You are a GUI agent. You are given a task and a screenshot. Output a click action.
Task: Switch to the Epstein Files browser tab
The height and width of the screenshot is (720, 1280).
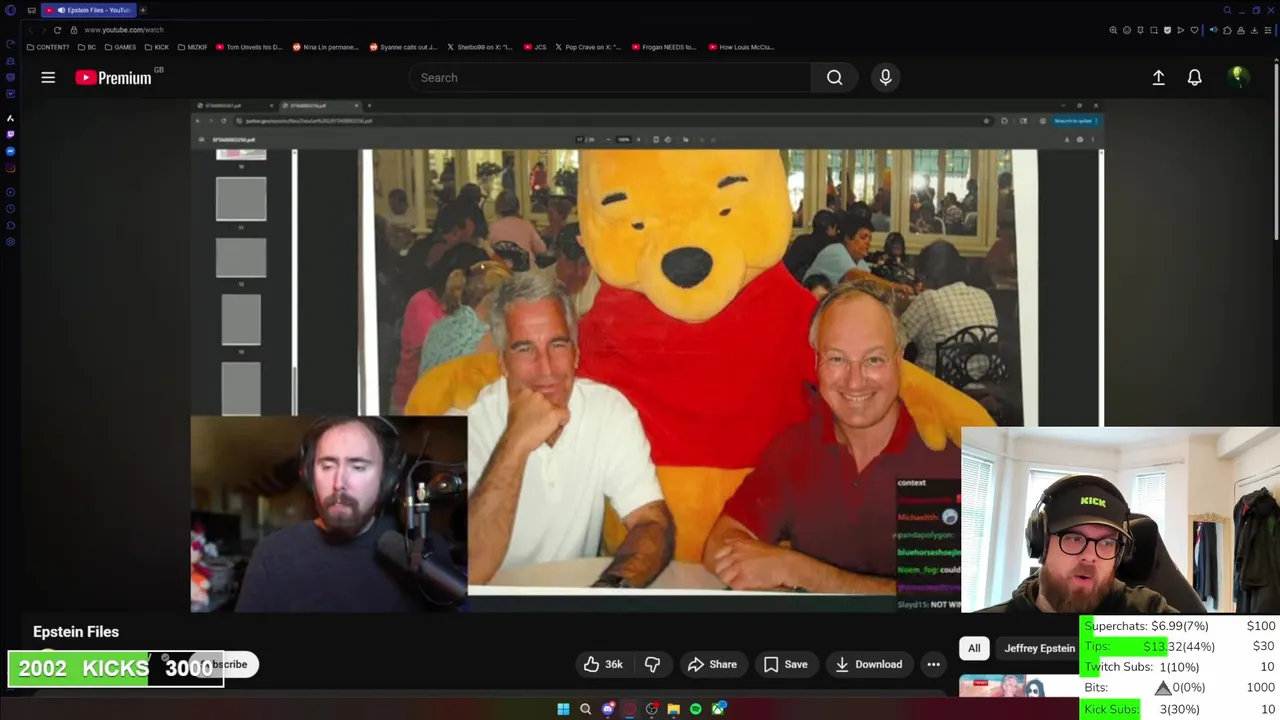[x=88, y=10]
